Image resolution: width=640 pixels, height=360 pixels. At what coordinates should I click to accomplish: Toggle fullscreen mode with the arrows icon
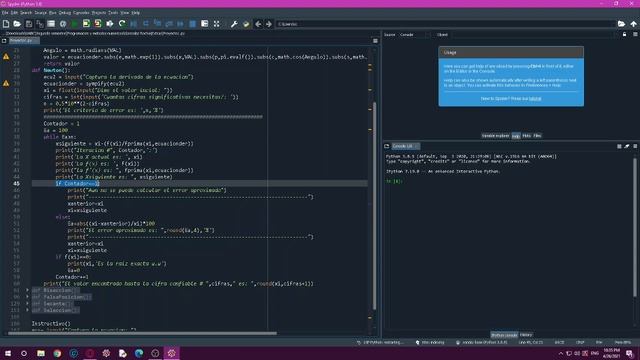pos(216,24)
